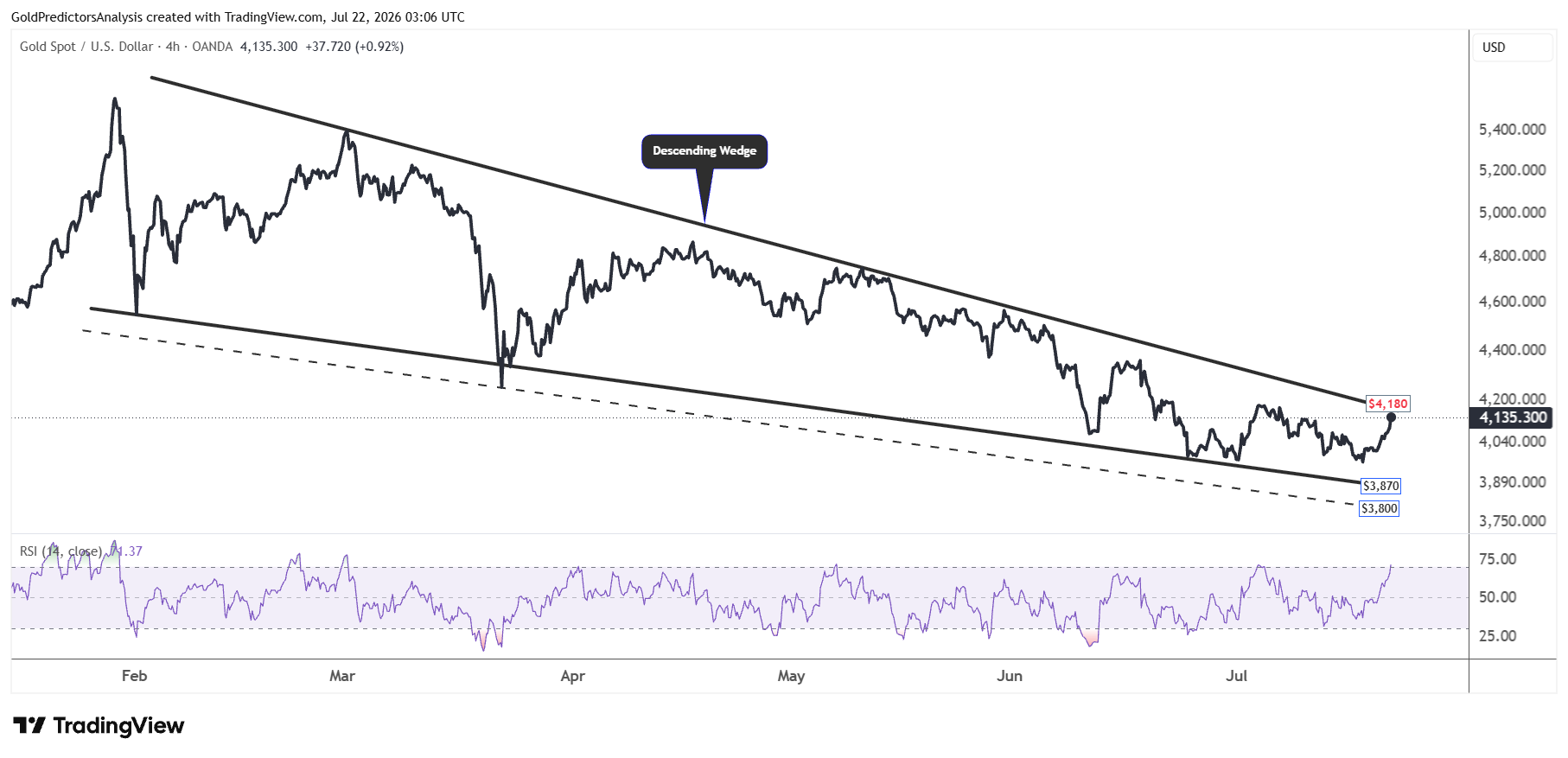Click the Descending Wedge callout label
Viewport: 1568px width, 758px height.
(x=704, y=151)
